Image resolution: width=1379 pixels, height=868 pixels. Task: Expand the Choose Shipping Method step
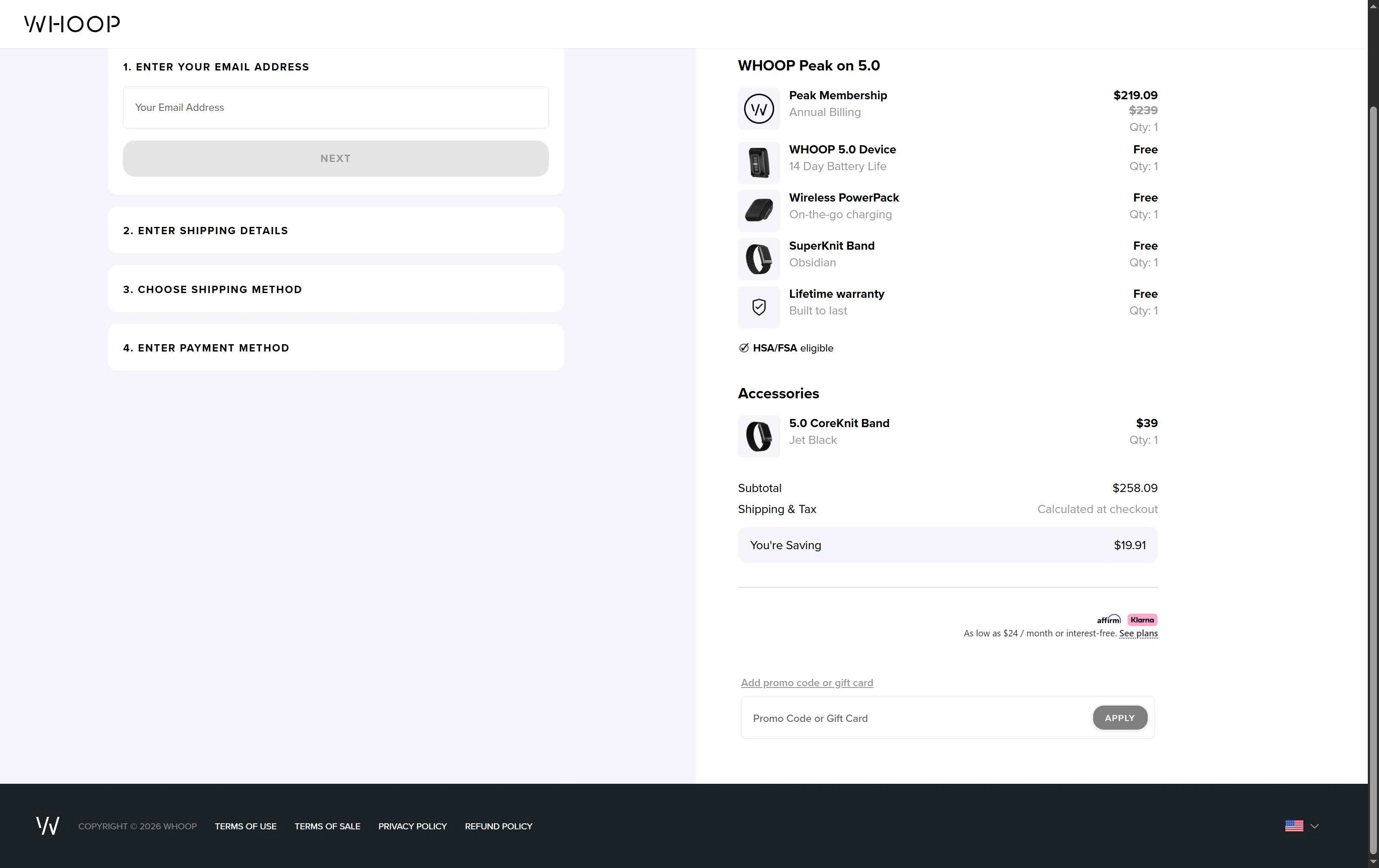coord(336,289)
